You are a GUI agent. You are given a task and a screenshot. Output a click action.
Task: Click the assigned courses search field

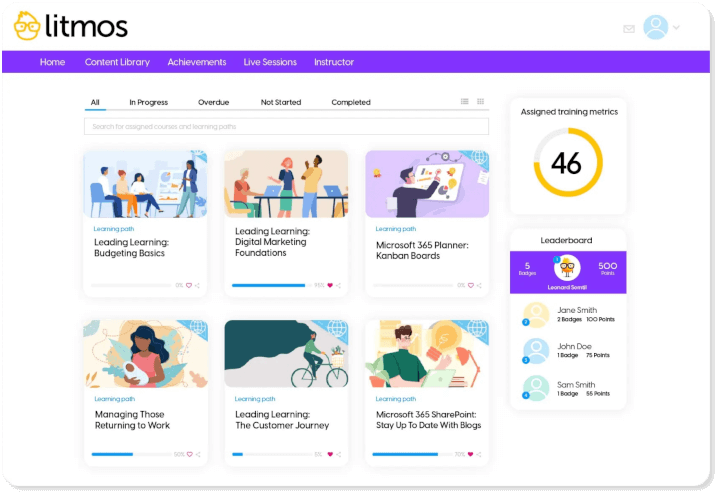[286, 126]
